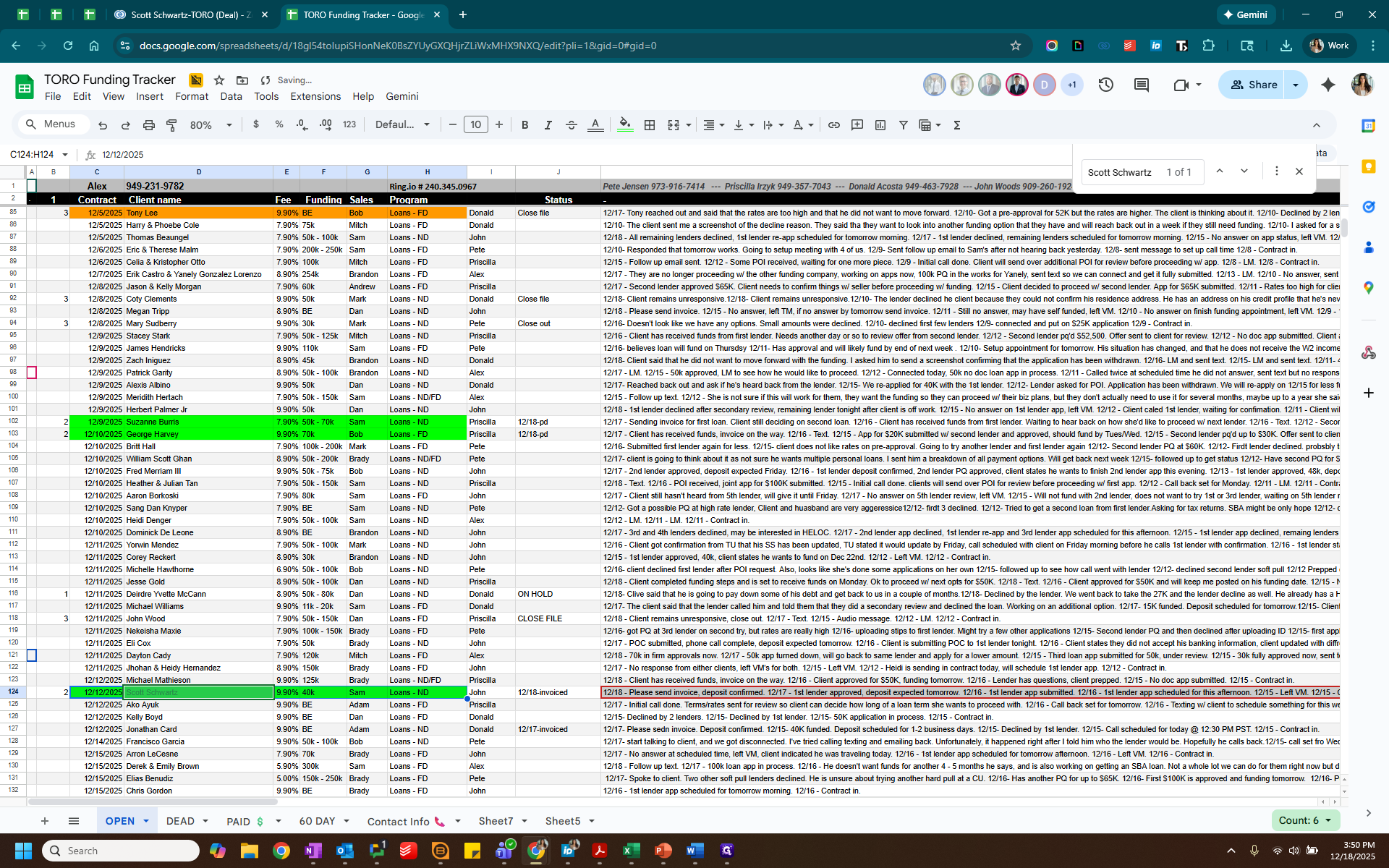Click the paint format icon
The image size is (1389, 868).
coord(171,125)
